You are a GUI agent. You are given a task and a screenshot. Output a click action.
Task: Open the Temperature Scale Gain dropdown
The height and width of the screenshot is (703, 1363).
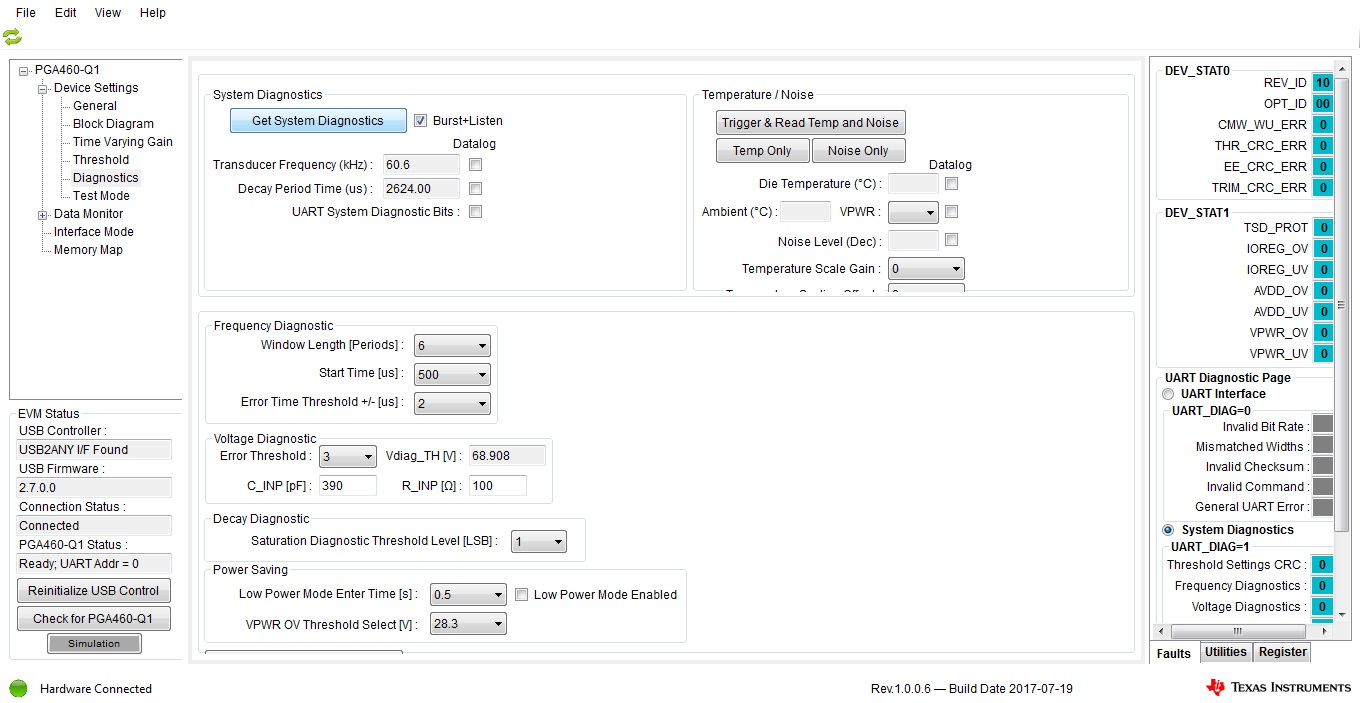(x=926, y=269)
